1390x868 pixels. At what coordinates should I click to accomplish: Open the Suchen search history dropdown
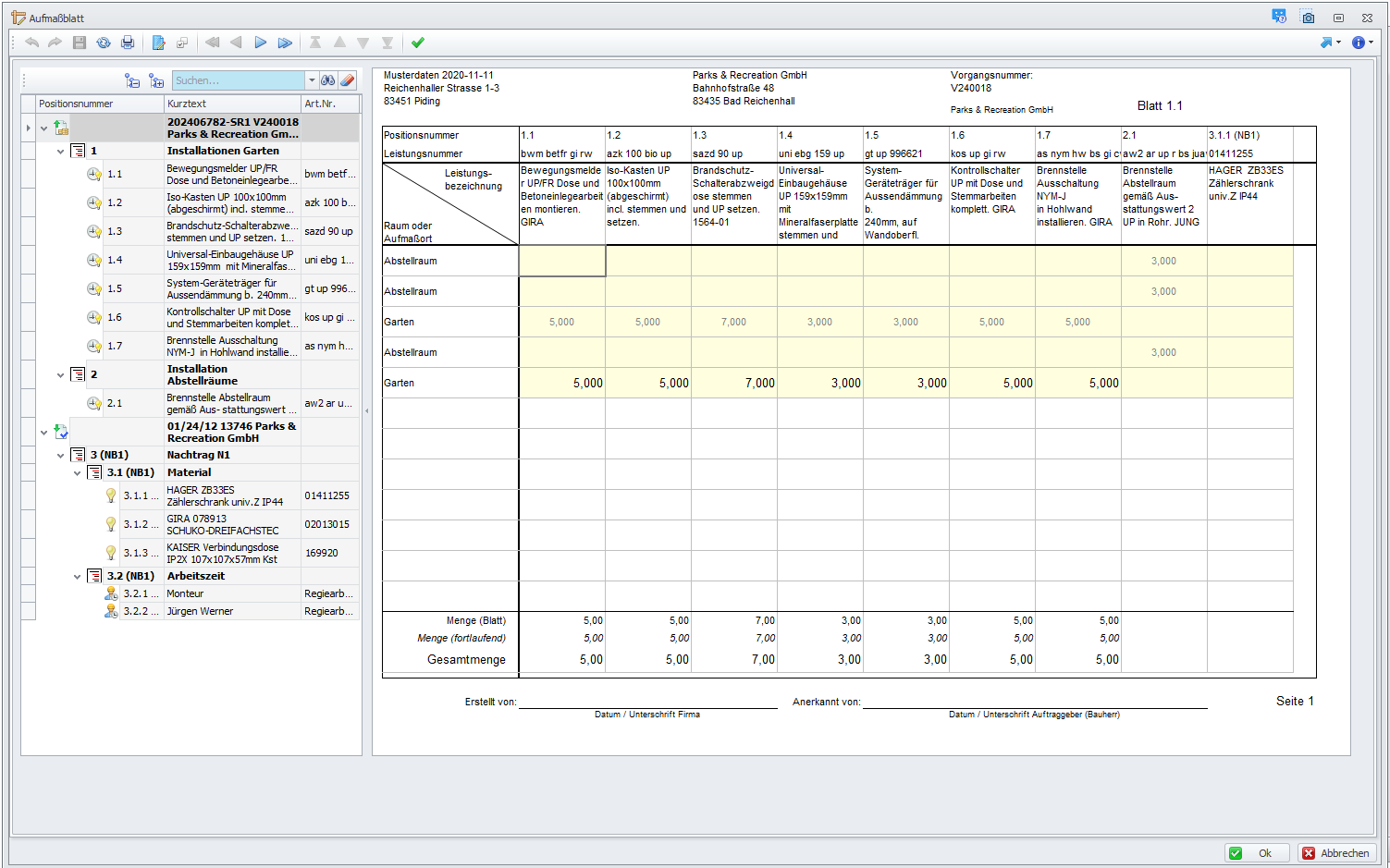(312, 80)
